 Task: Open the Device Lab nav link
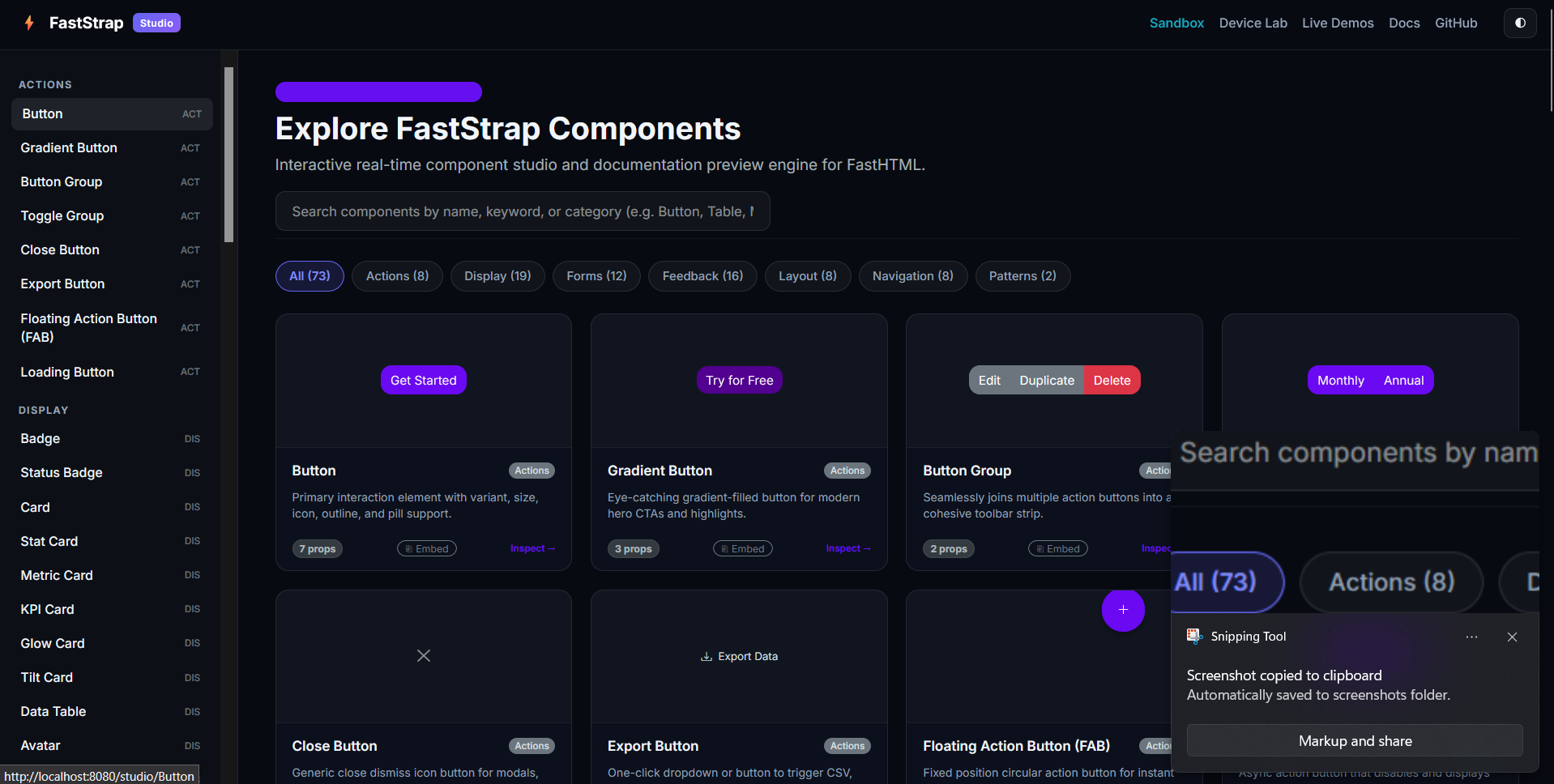[1253, 23]
